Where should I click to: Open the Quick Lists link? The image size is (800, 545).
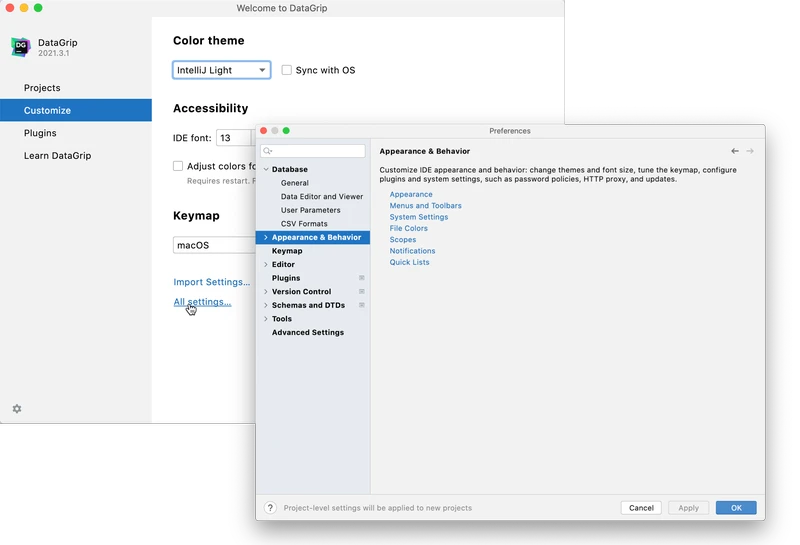[409, 262]
